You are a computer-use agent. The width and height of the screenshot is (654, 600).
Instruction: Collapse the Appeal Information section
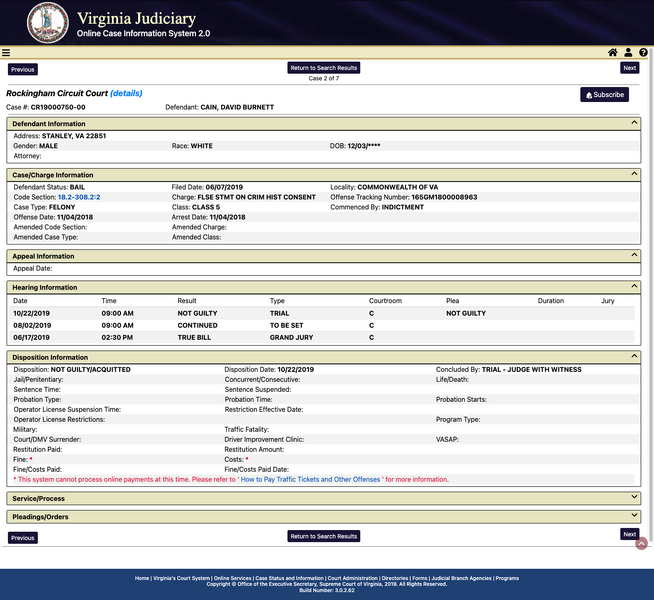tap(634, 255)
